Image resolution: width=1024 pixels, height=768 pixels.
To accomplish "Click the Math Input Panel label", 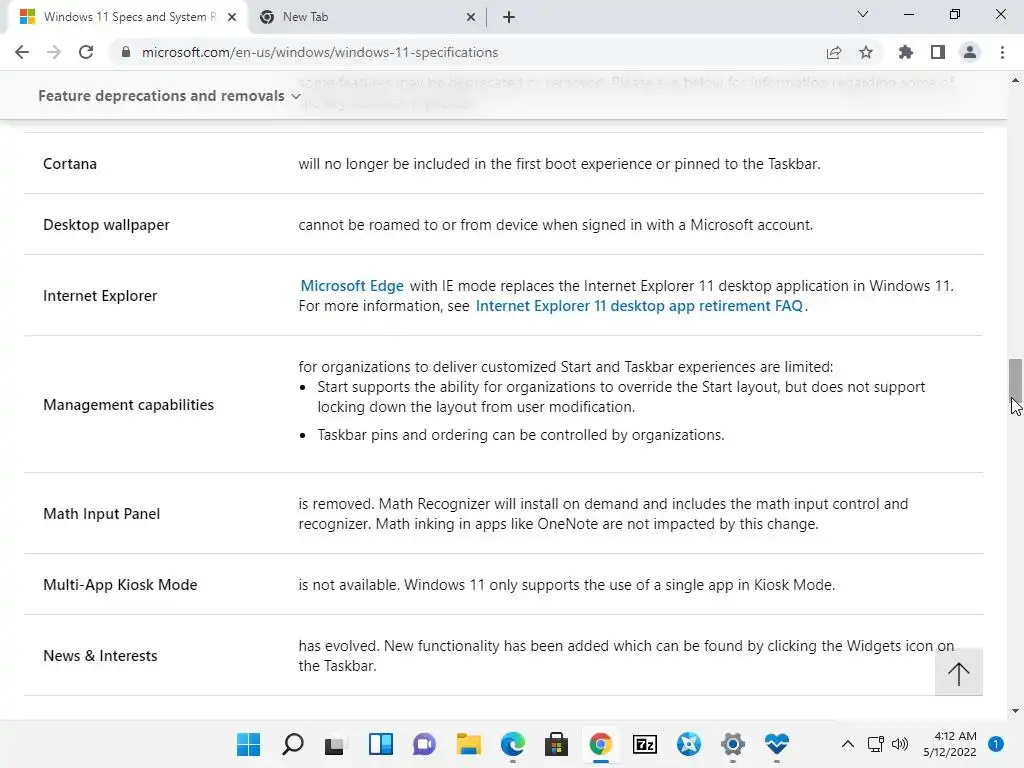I will coord(101,514).
